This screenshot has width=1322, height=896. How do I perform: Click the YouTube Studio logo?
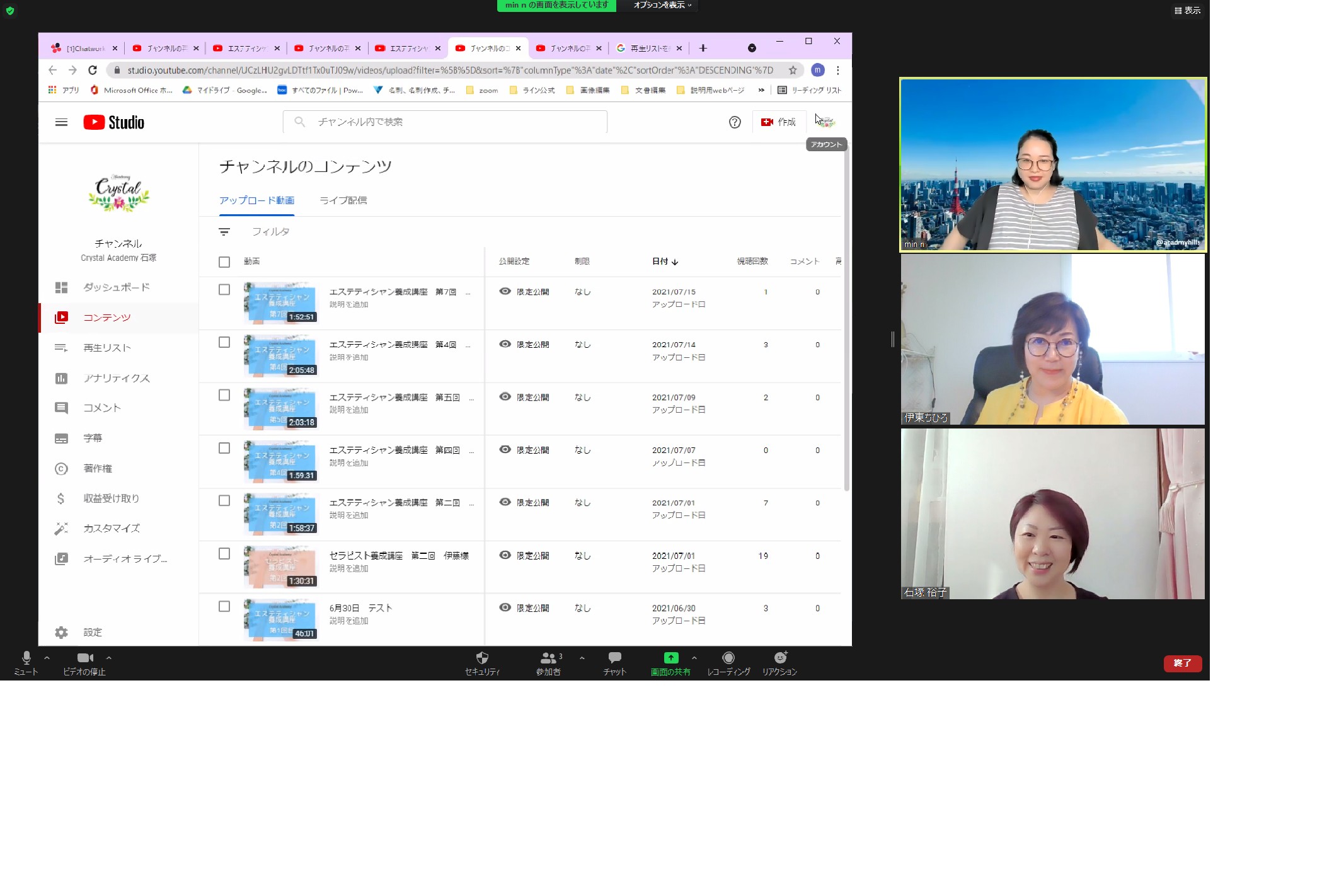pos(114,122)
